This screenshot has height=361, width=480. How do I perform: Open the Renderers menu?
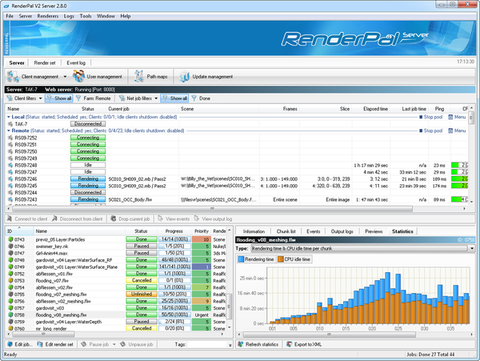pyautogui.click(x=48, y=16)
